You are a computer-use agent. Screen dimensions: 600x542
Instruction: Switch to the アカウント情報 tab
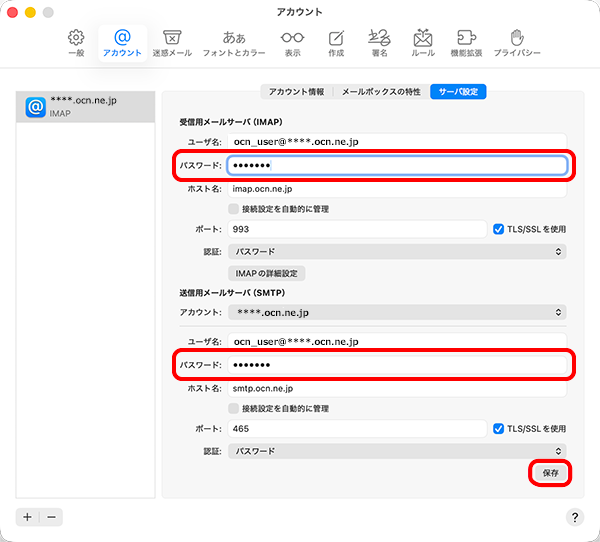[295, 92]
